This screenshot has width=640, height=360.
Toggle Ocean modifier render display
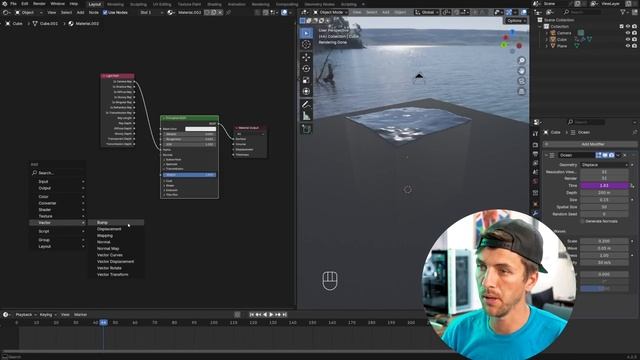[x=611, y=155]
